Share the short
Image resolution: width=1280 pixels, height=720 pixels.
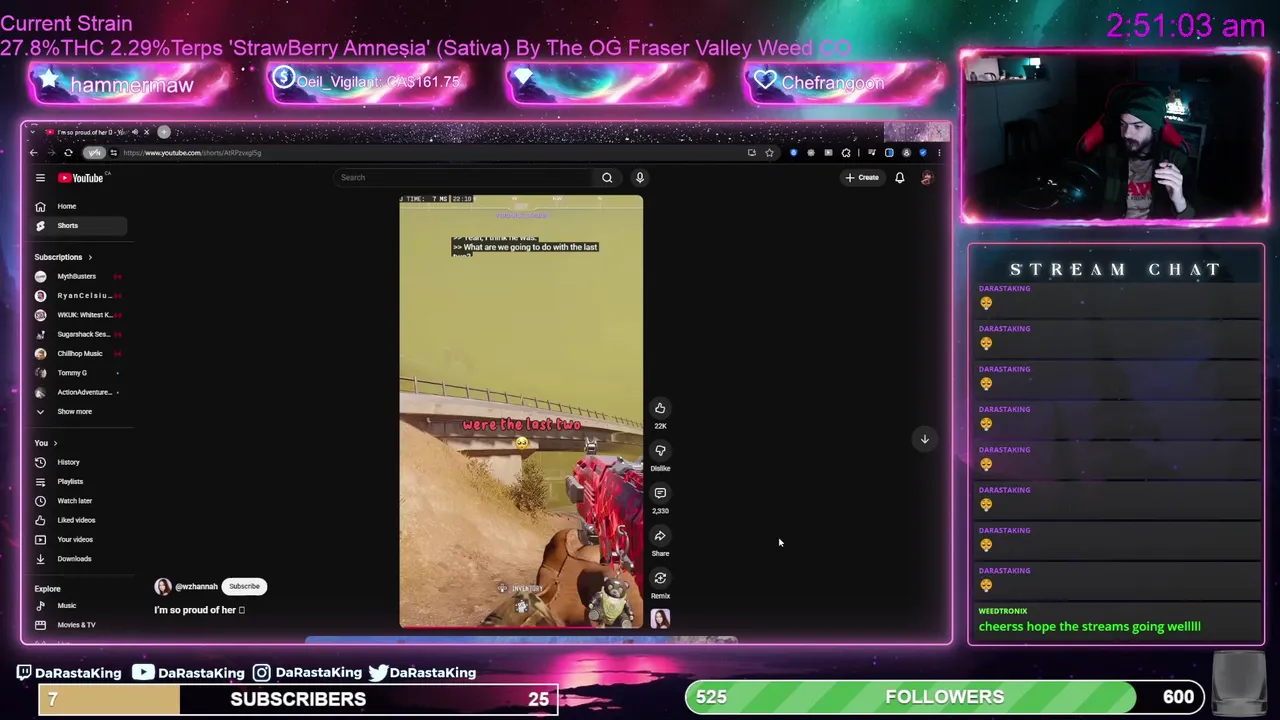tap(660, 536)
